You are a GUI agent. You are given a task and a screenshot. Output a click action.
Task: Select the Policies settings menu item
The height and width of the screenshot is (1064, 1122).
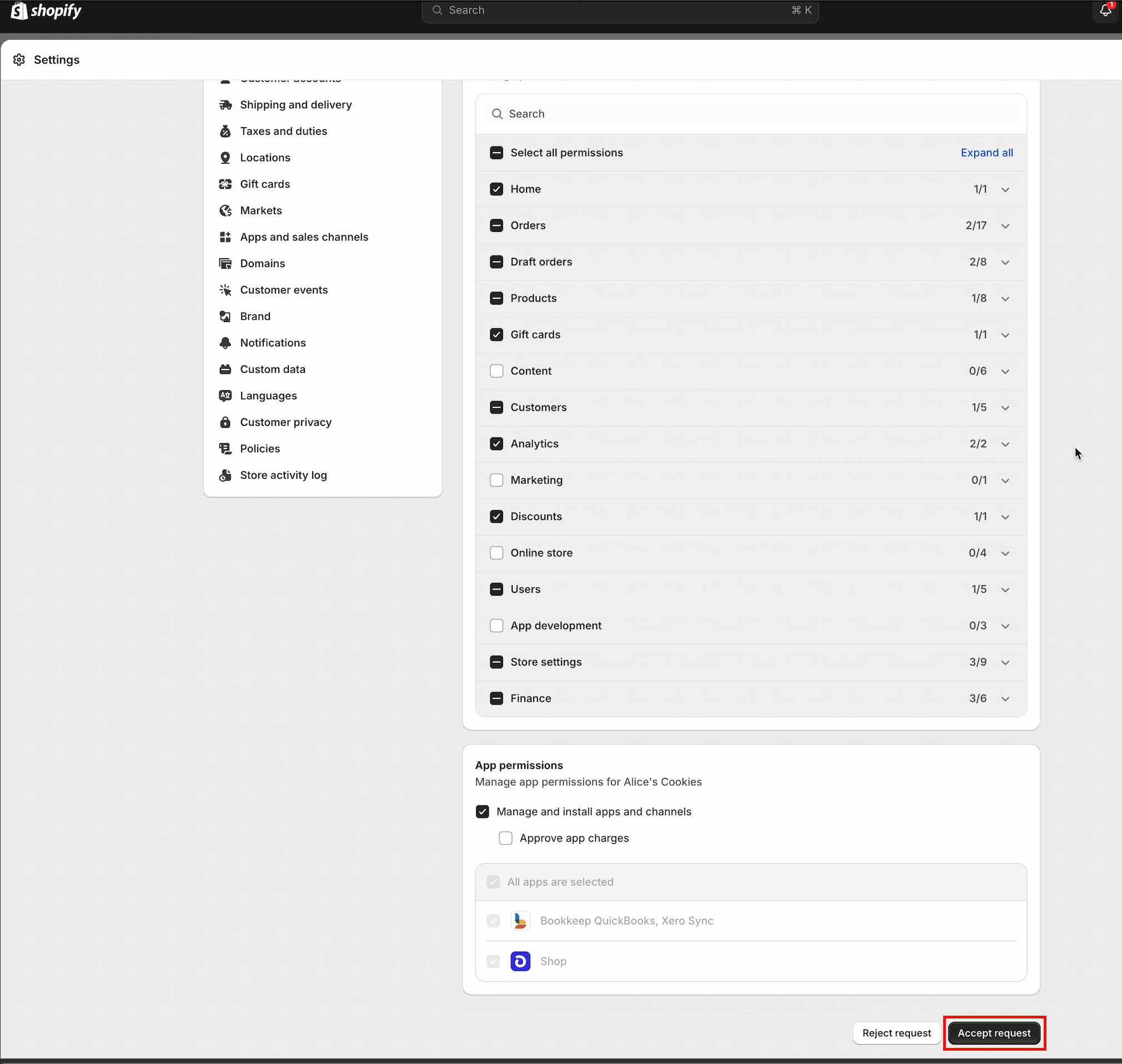[260, 448]
